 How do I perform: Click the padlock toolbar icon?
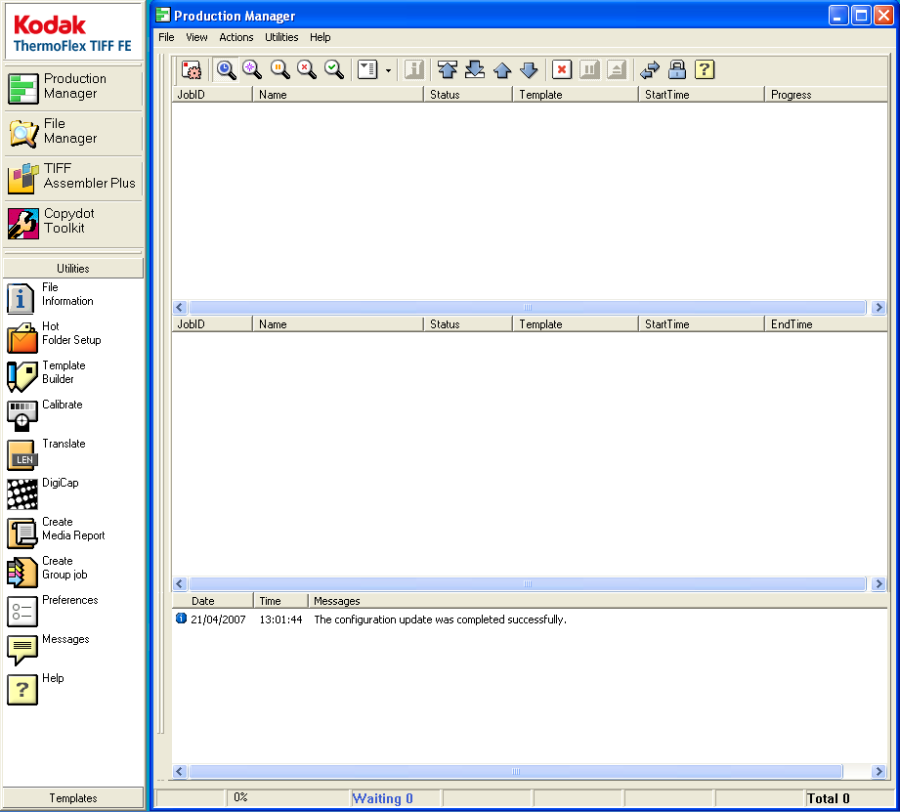click(677, 70)
